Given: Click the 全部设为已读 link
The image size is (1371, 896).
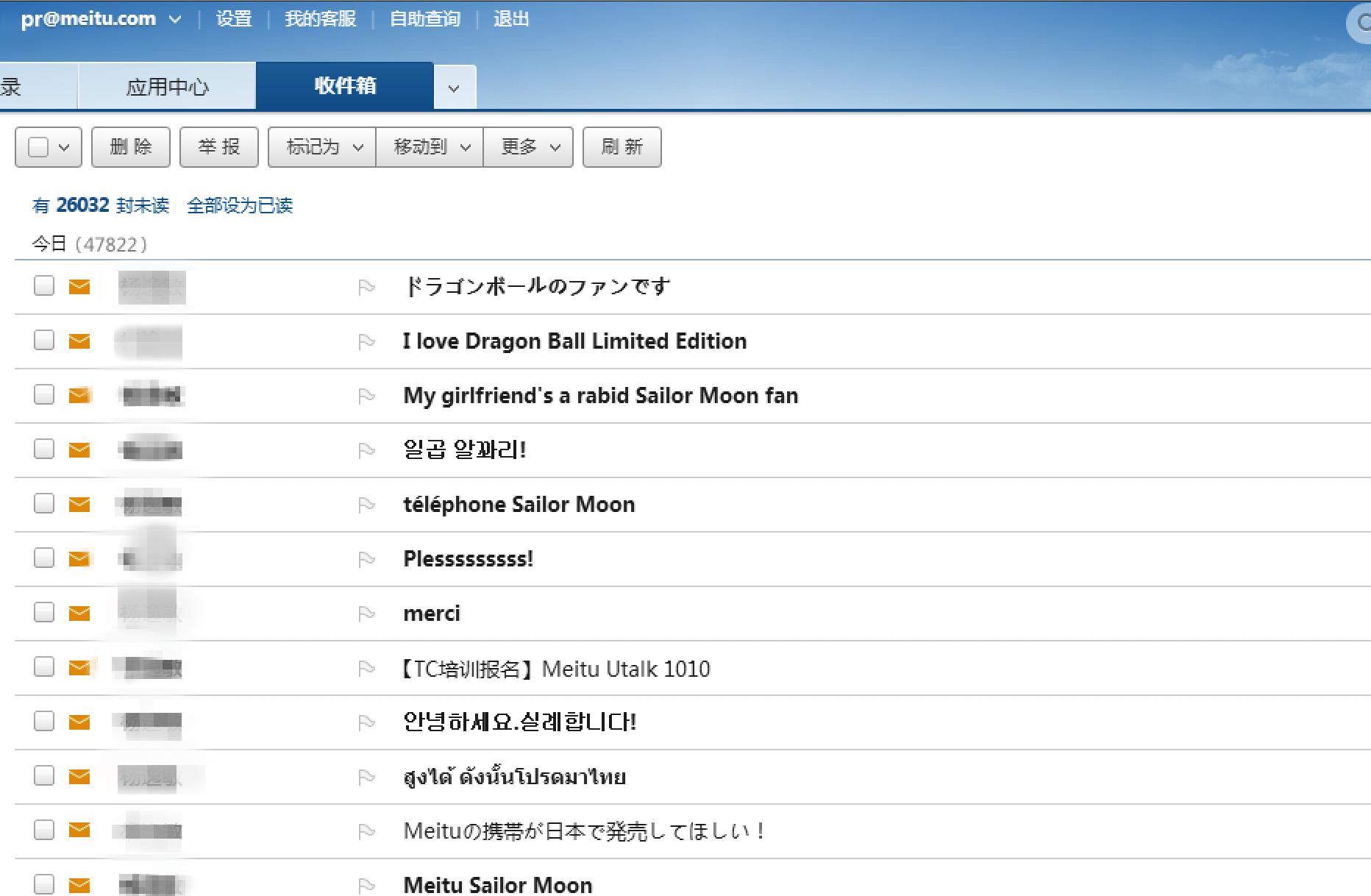Looking at the screenshot, I should click(240, 205).
